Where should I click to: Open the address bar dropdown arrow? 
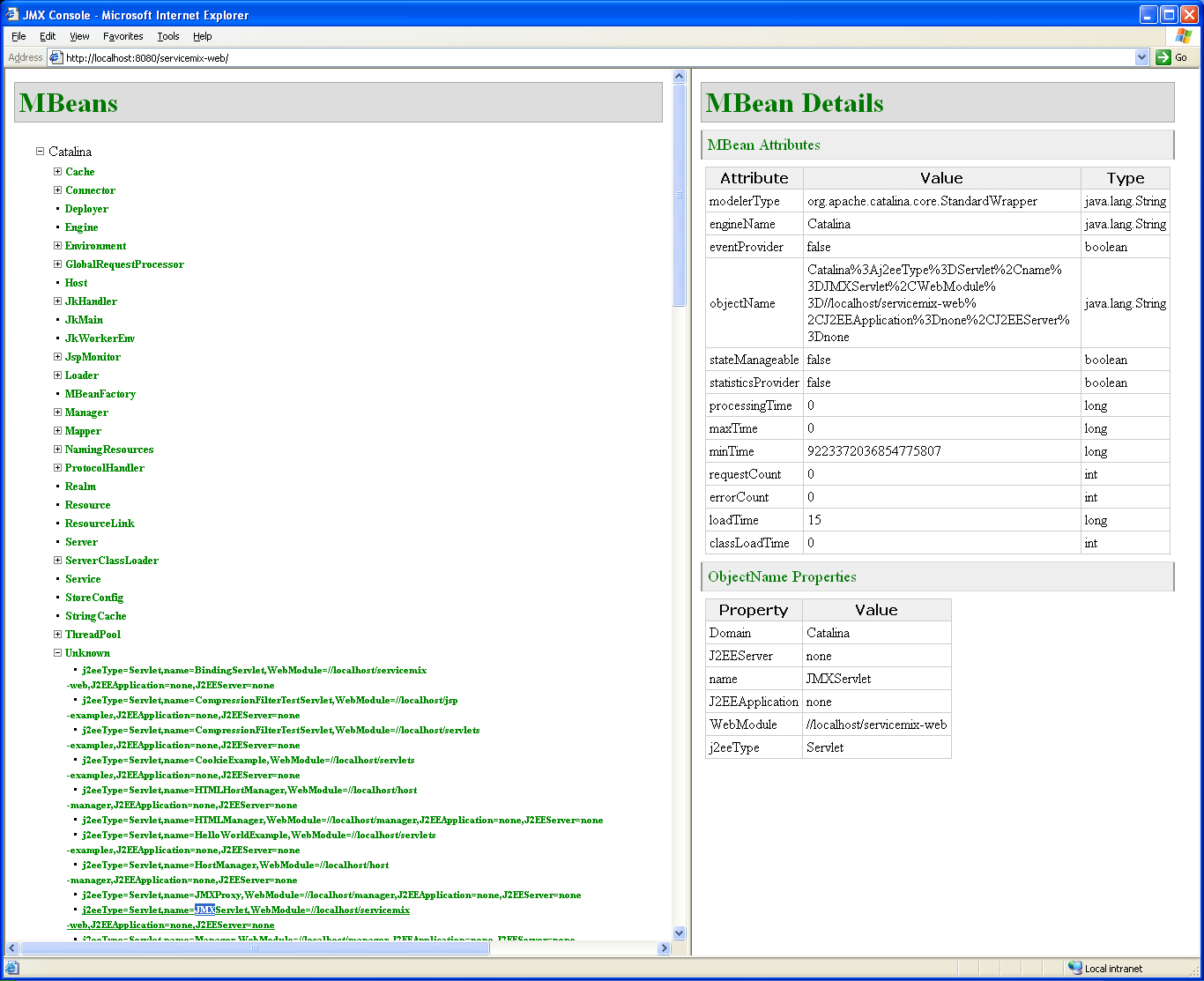click(1142, 57)
